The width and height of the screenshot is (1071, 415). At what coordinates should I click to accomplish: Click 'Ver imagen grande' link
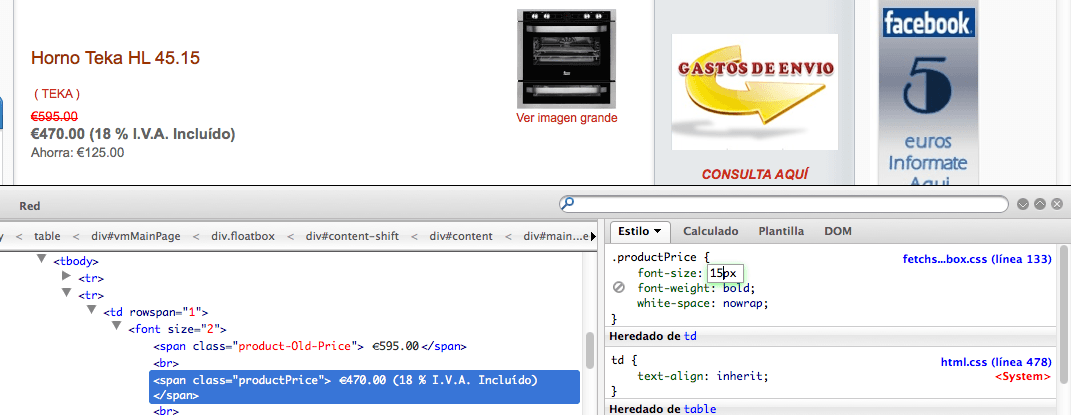[x=566, y=118]
